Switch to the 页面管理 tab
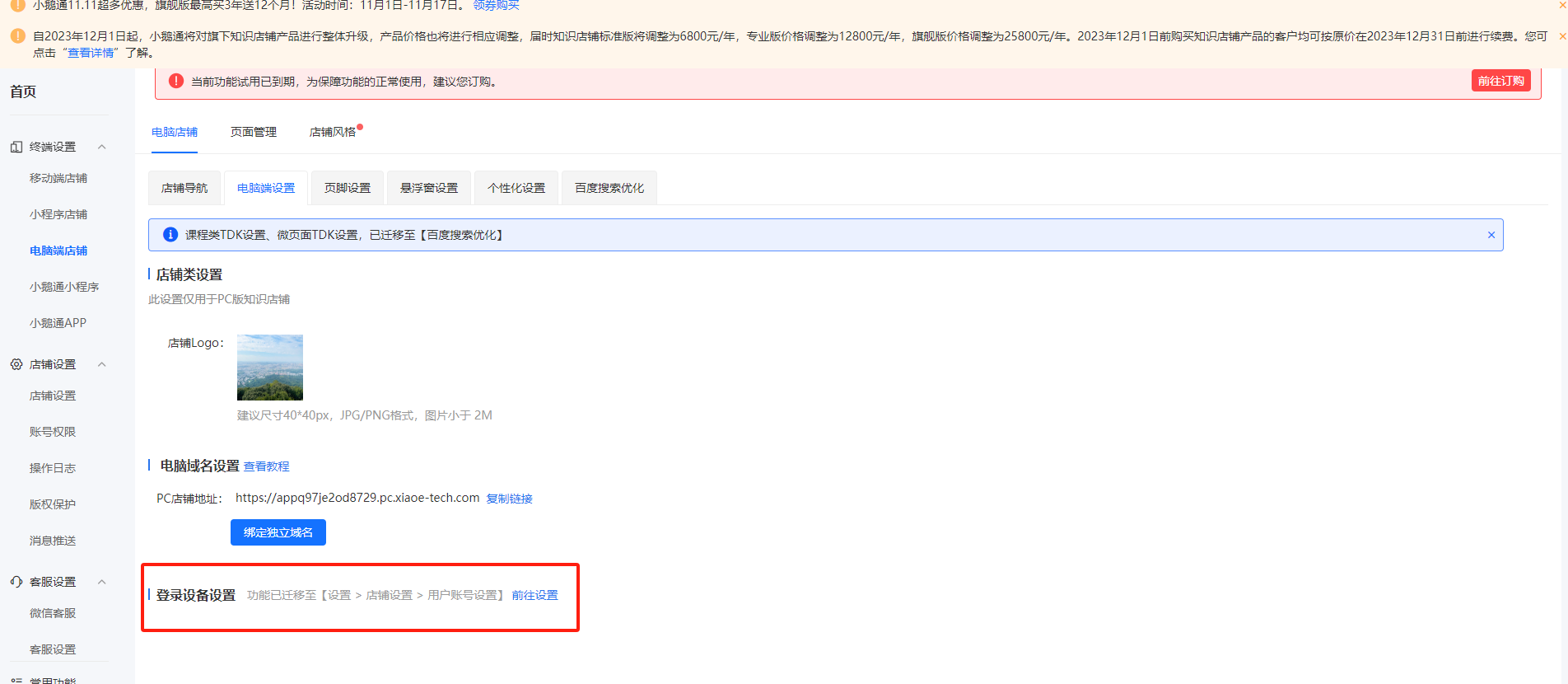Image resolution: width=1568 pixels, height=684 pixels. tap(254, 132)
